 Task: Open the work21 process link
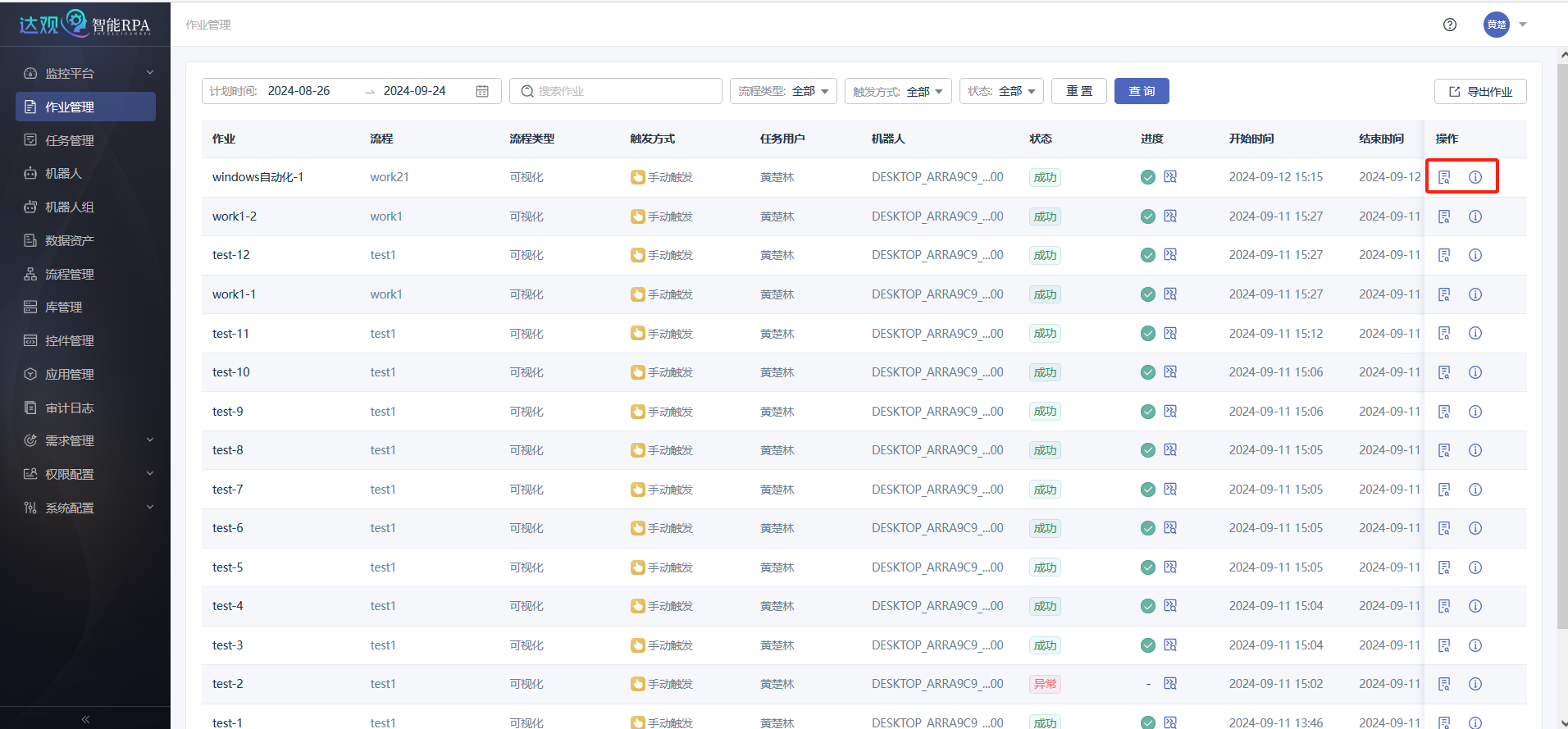point(390,177)
